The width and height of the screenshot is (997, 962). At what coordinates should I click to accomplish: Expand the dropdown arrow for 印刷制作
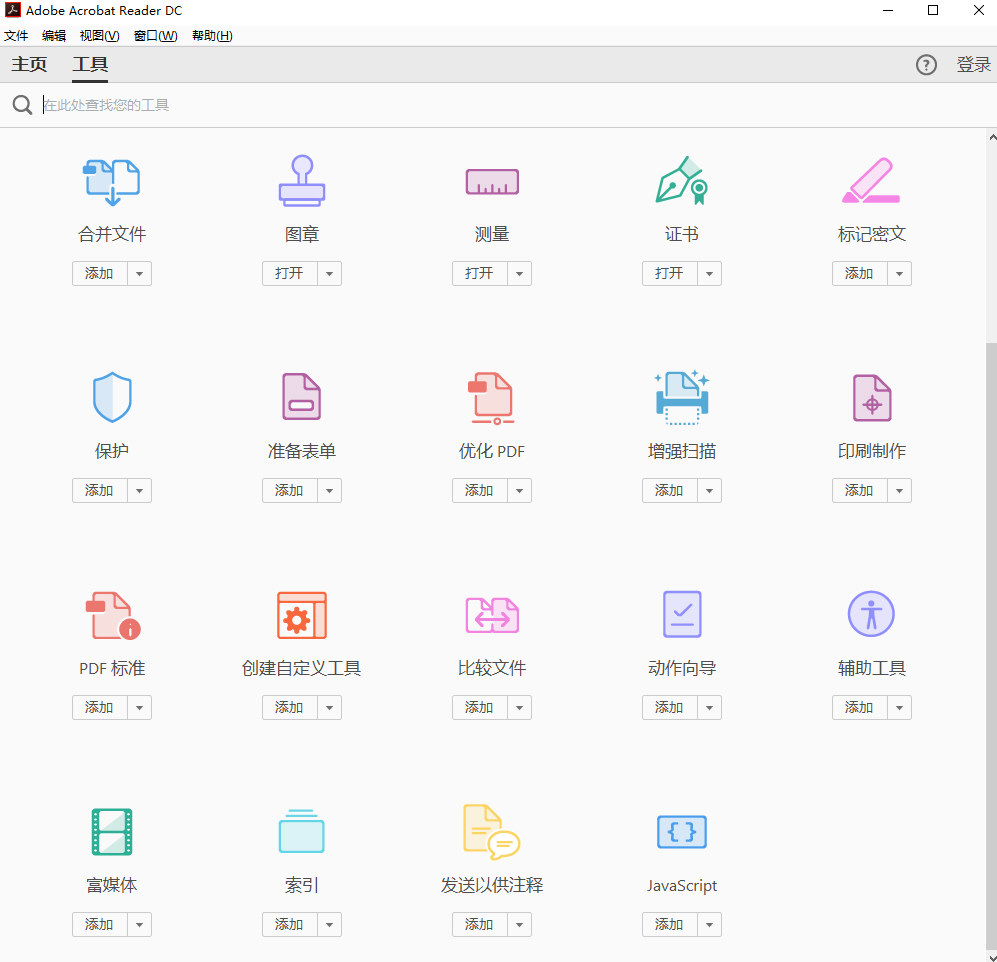pos(899,491)
